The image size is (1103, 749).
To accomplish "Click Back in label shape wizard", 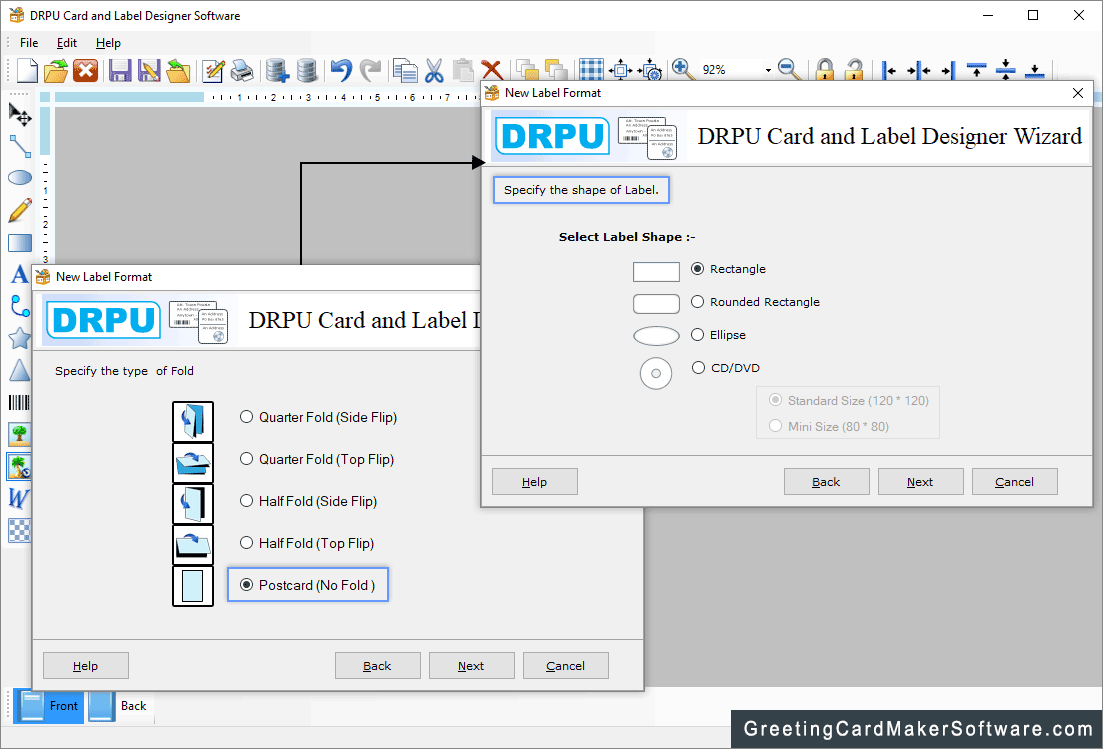I will pos(827,482).
